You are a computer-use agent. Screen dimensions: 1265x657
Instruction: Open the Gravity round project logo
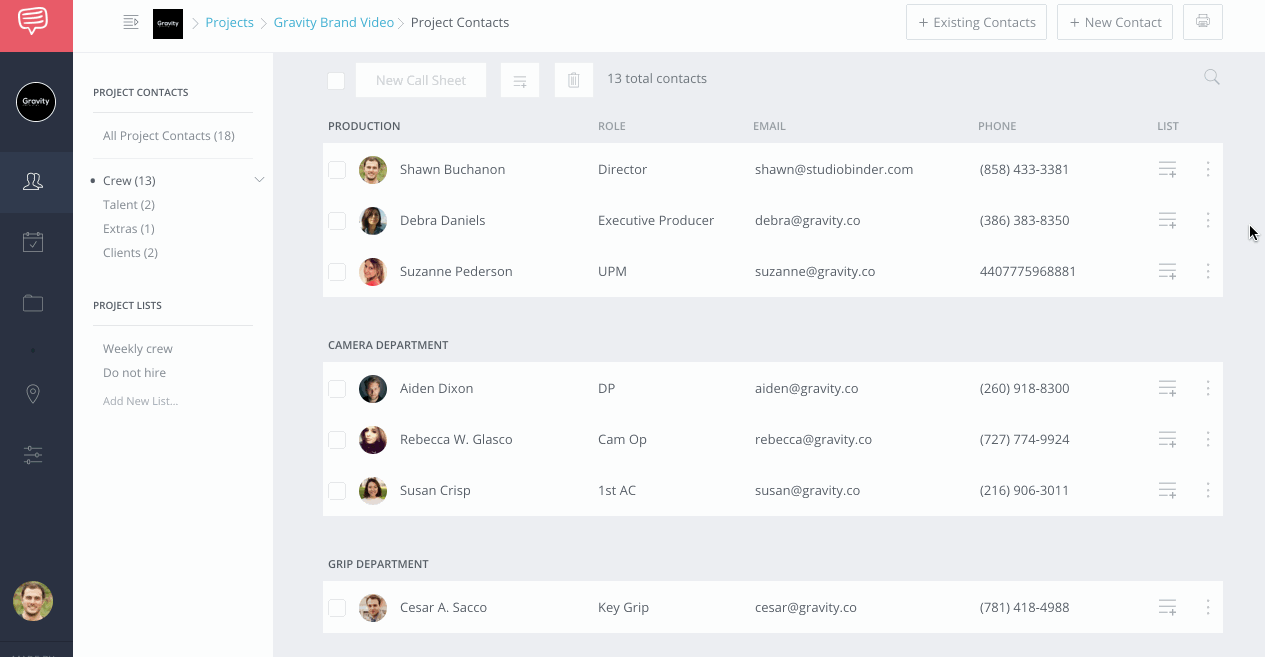tap(36, 102)
